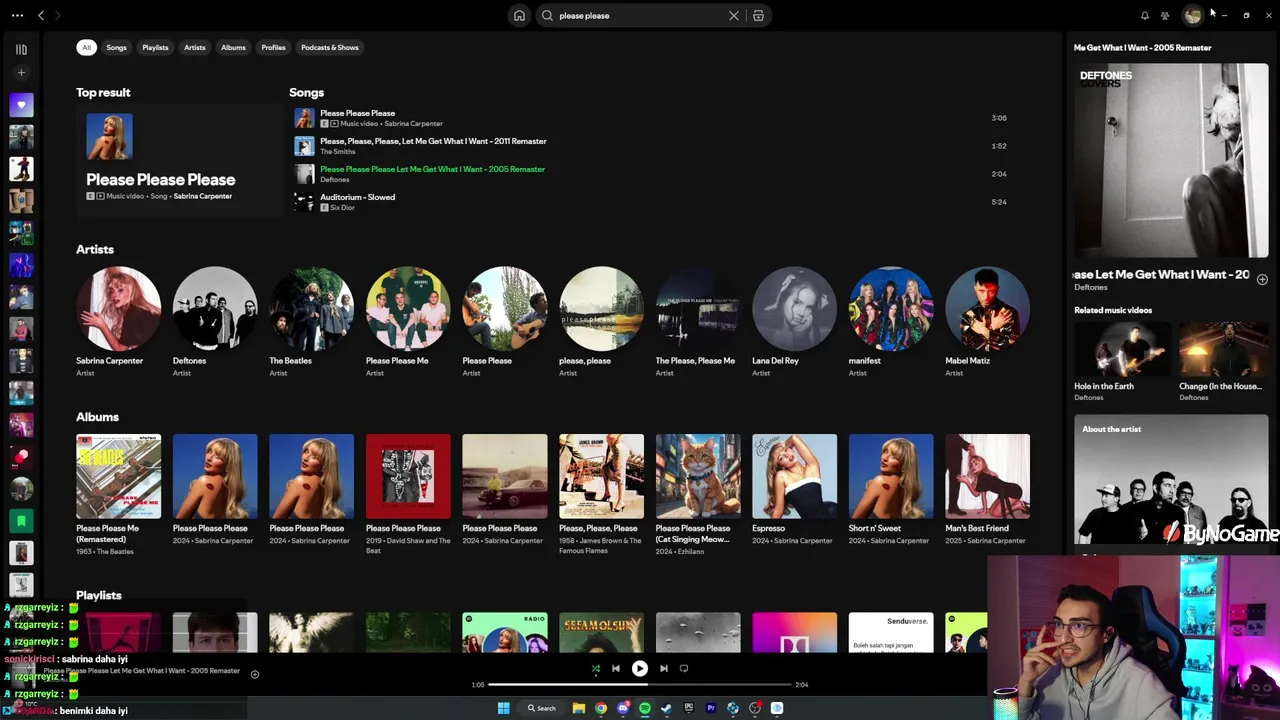Select the Deftones 2005 Remaster song row
The height and width of the screenshot is (720, 1280).
tap(650, 174)
